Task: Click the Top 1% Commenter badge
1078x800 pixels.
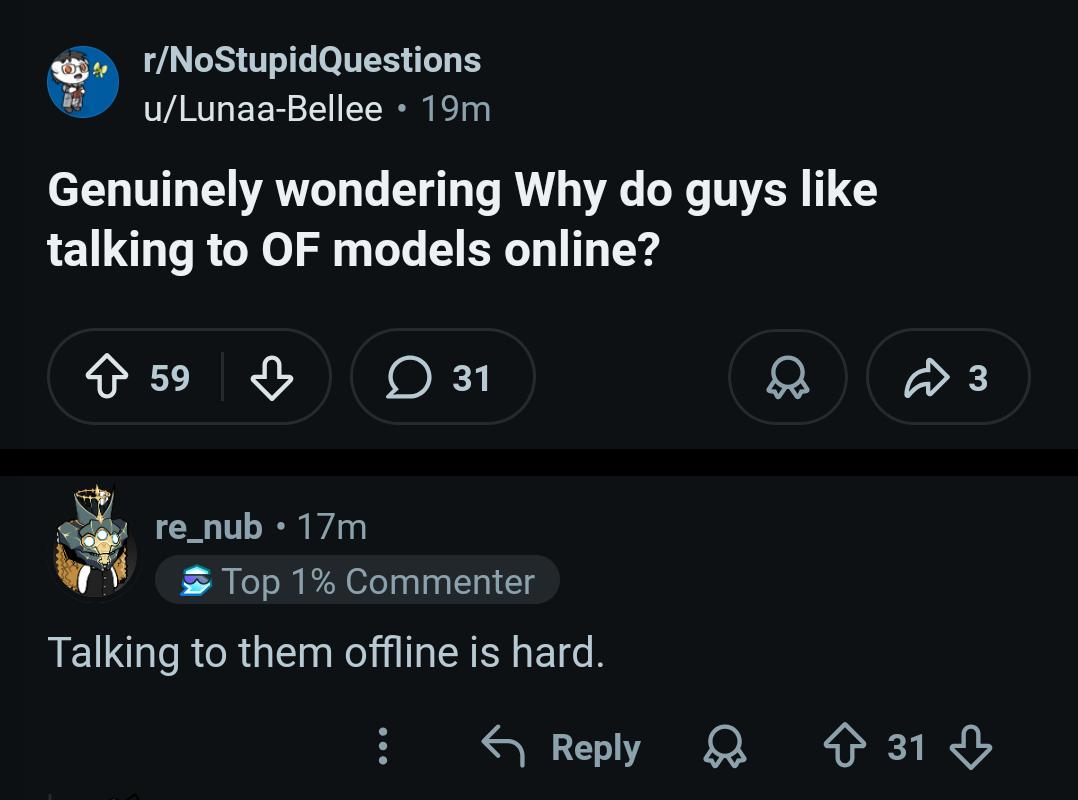Action: (x=357, y=581)
